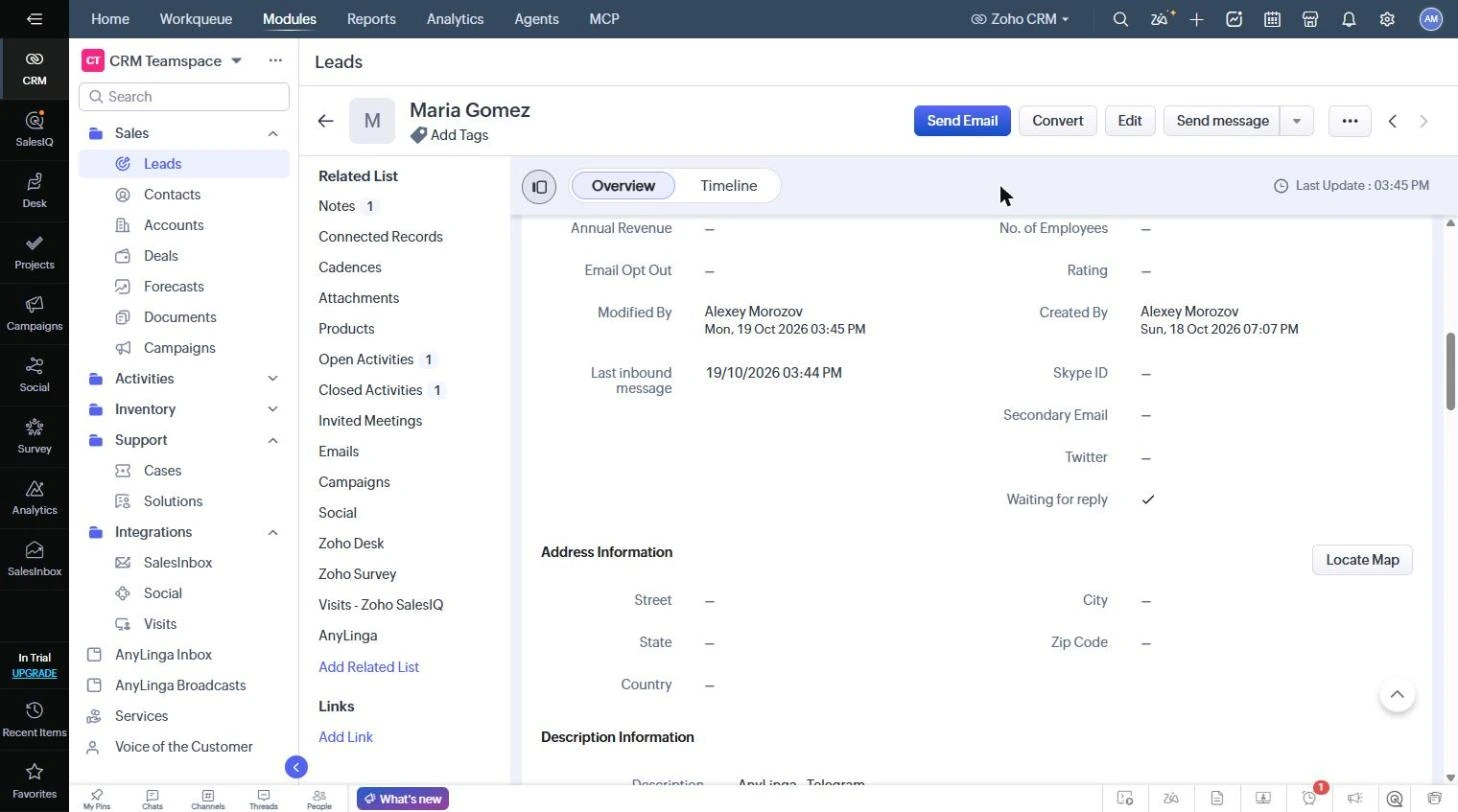Switch to the Timeline tab
This screenshot has height=812, width=1458.
pos(728,186)
